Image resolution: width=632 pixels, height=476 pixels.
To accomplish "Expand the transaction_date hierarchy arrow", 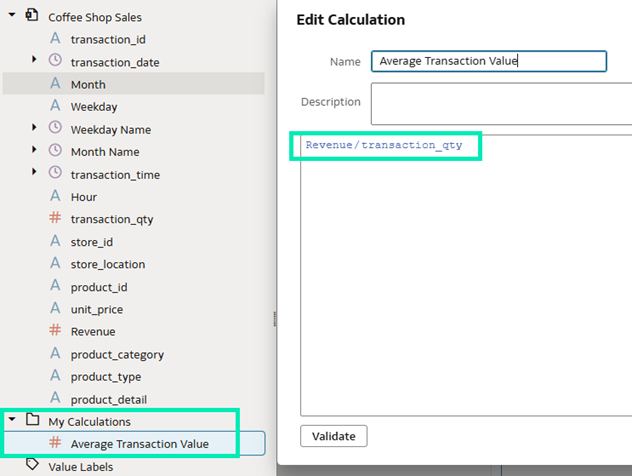I will [x=35, y=62].
